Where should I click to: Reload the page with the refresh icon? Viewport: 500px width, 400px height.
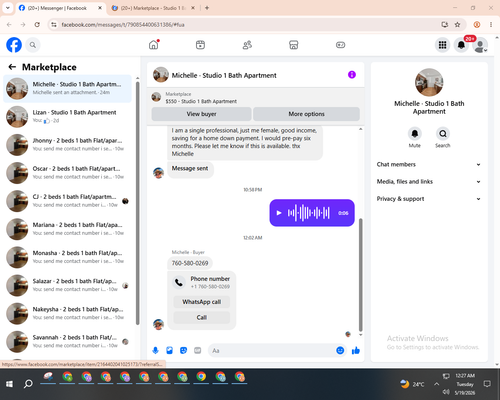[37, 25]
